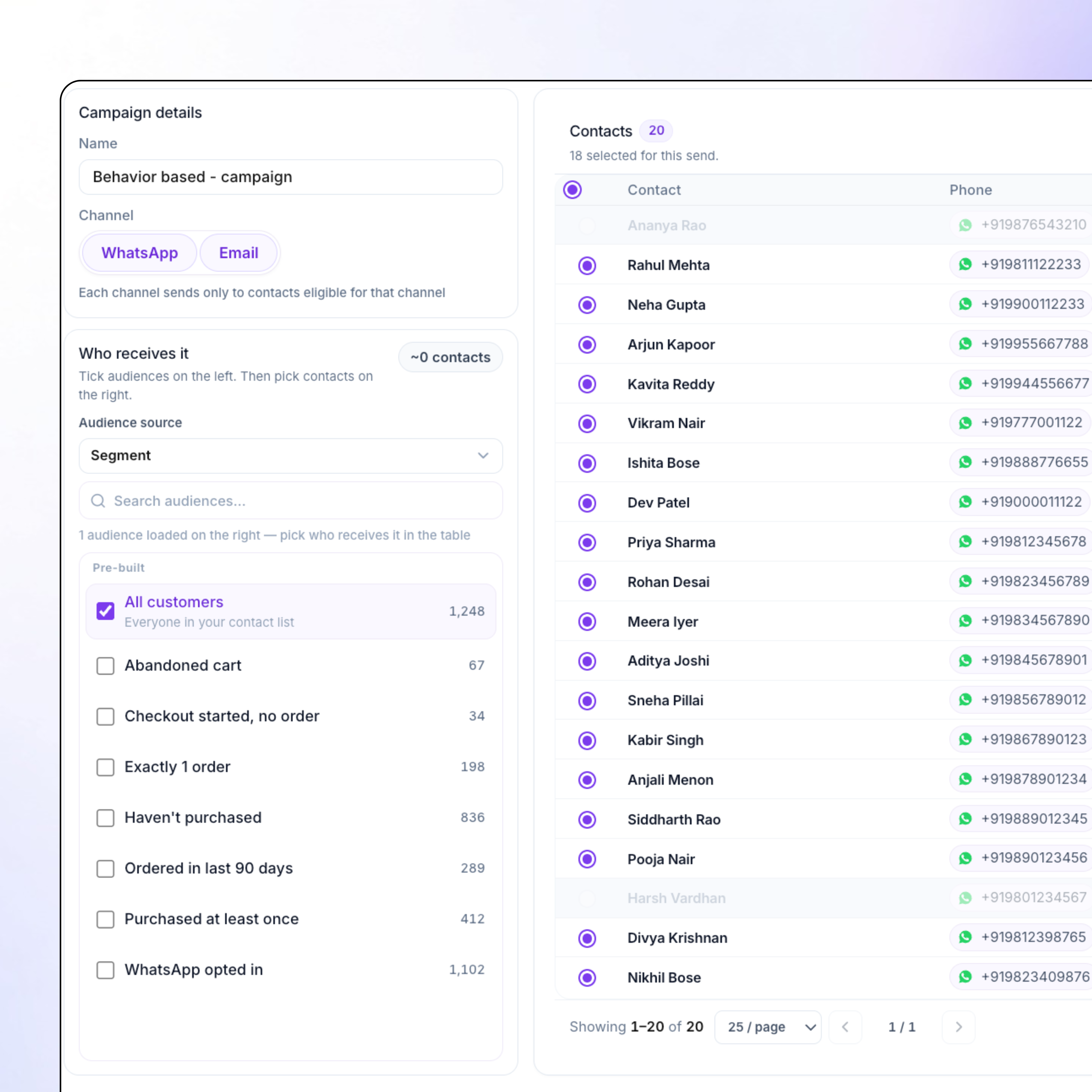Click phone number +919878901234
The image size is (1092, 1092).
click(1033, 779)
